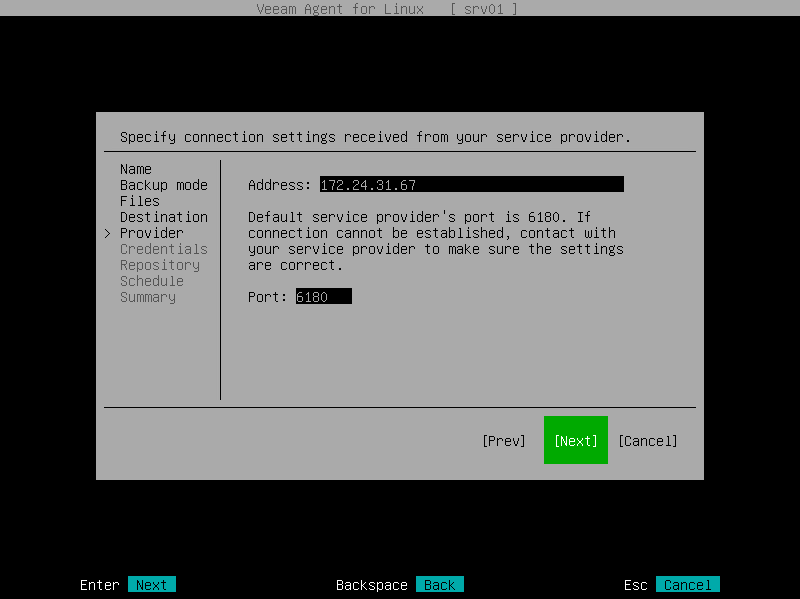Open the Files configuration step
800x599 pixels.
pyautogui.click(x=139, y=201)
